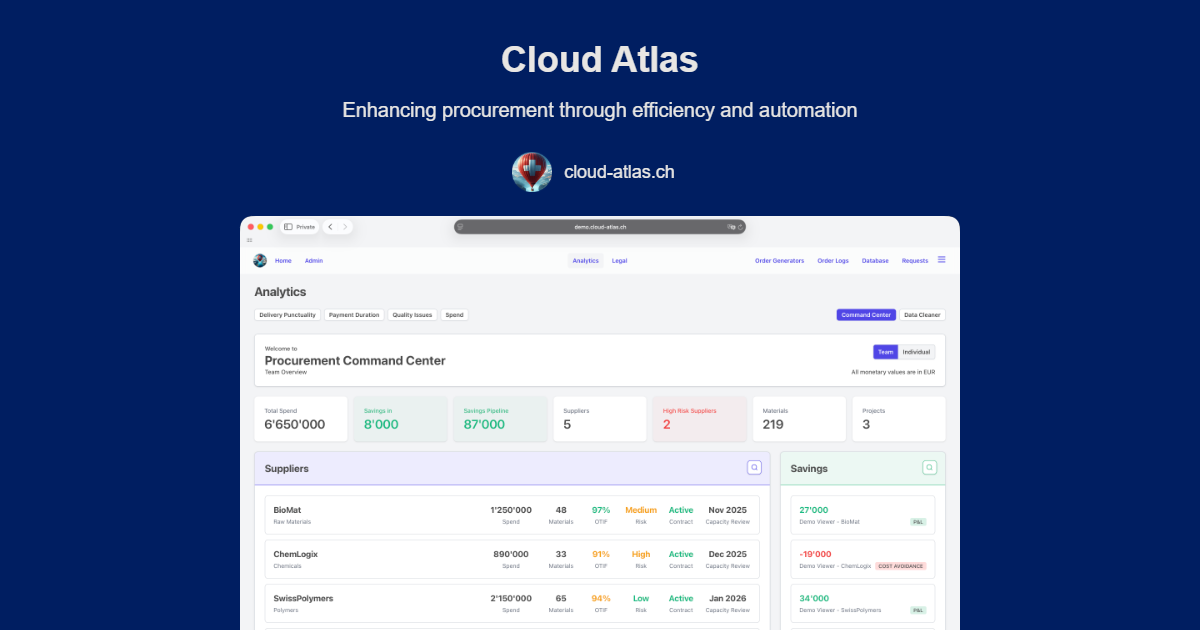This screenshot has width=1200, height=630.
Task: Select the Analytics nav tab
Action: (586, 261)
